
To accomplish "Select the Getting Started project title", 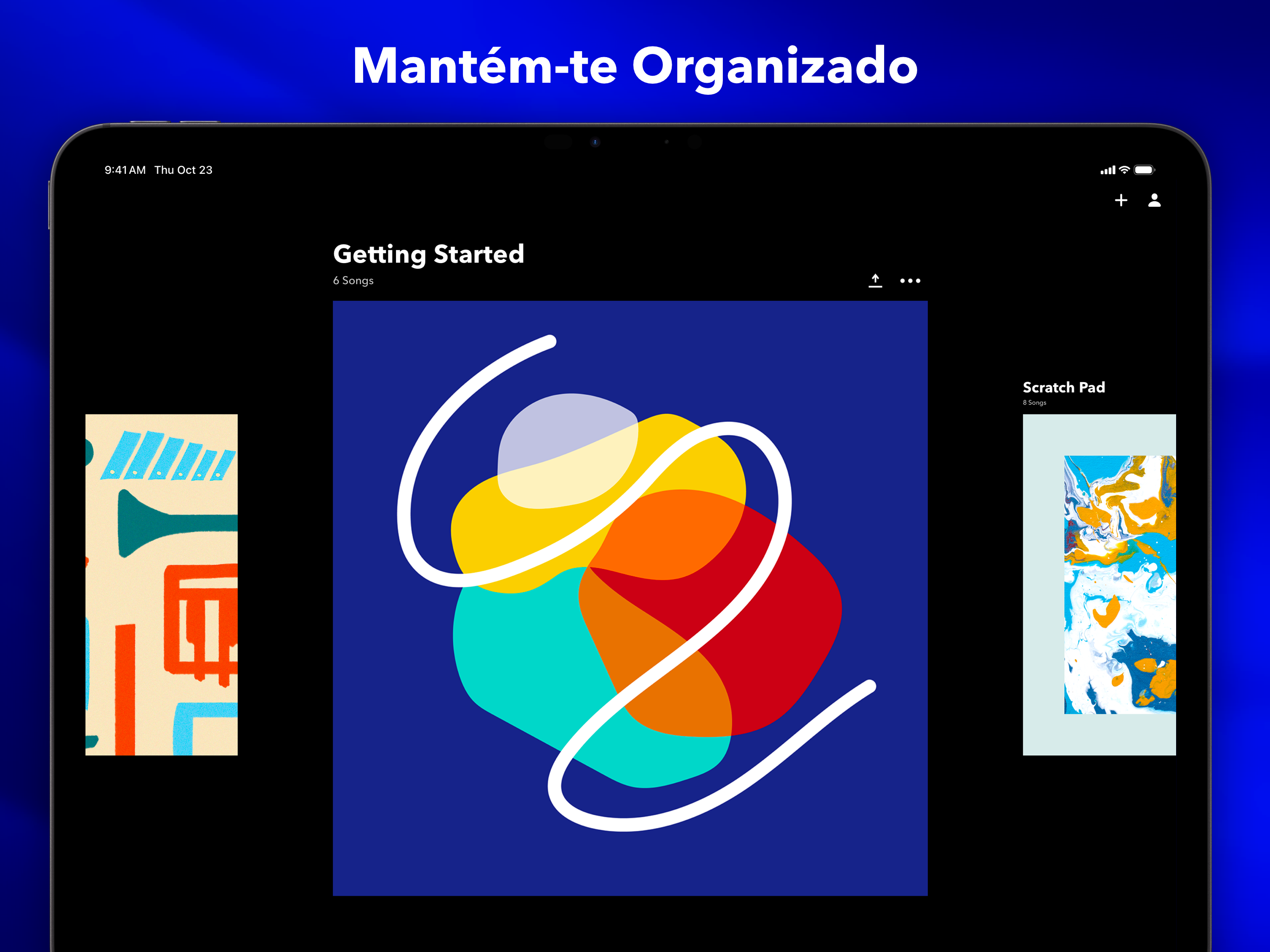I will point(428,254).
